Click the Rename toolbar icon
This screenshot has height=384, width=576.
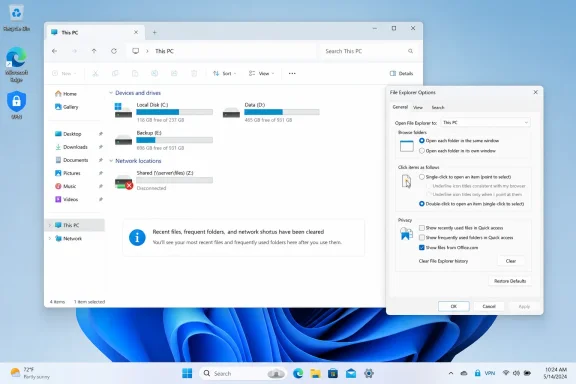click(155, 73)
